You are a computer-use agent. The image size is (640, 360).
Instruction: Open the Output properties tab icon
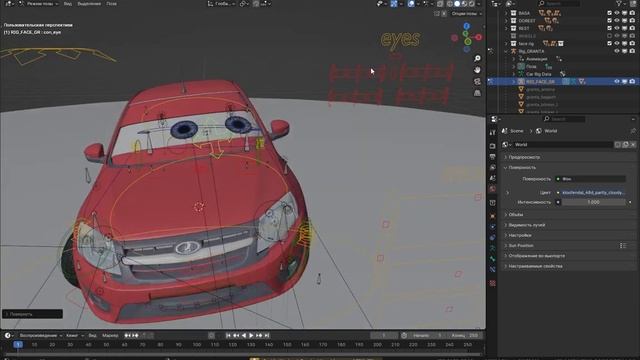(x=493, y=157)
